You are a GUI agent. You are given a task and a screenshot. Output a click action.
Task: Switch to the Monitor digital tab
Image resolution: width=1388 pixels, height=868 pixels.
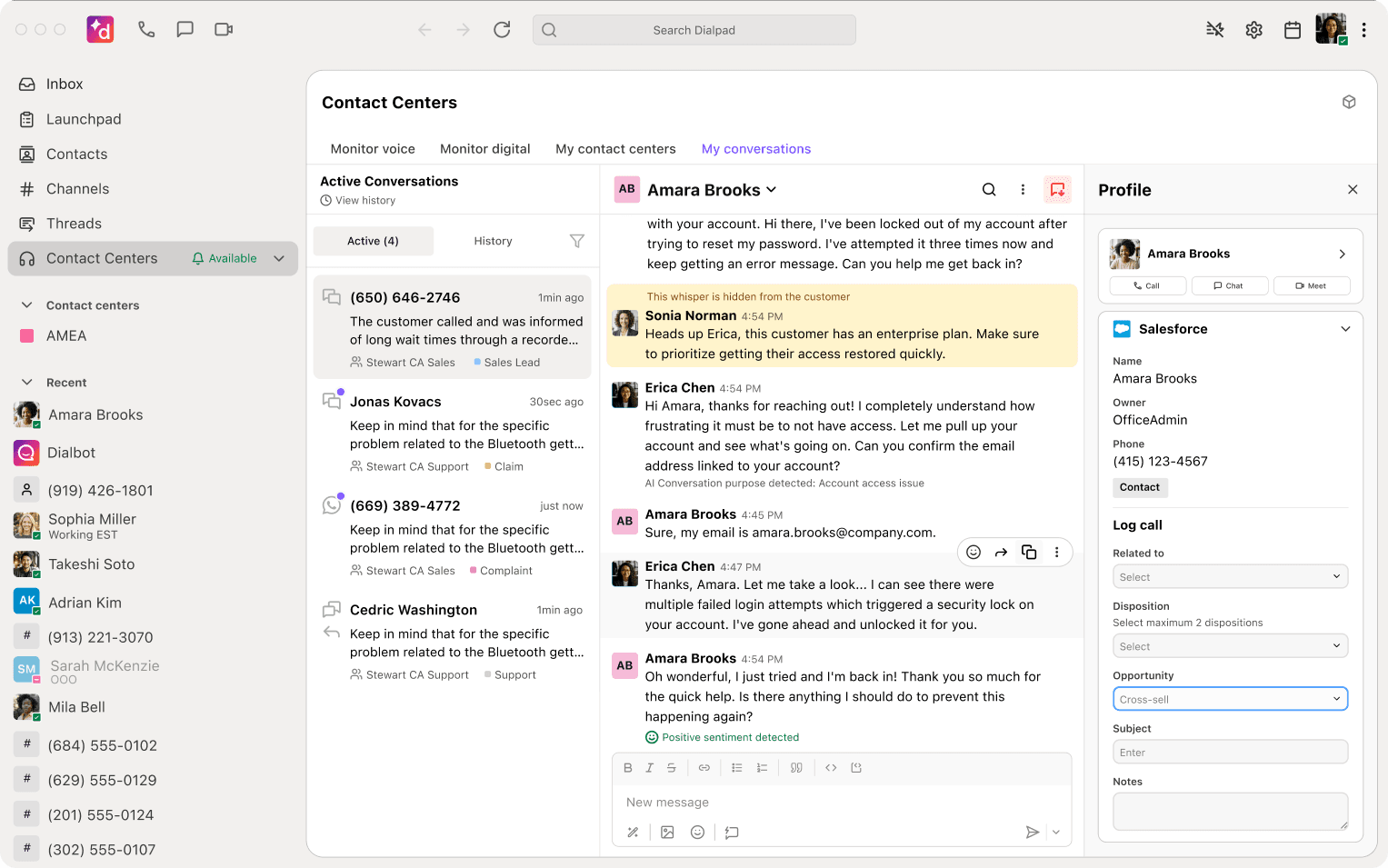pos(485,149)
